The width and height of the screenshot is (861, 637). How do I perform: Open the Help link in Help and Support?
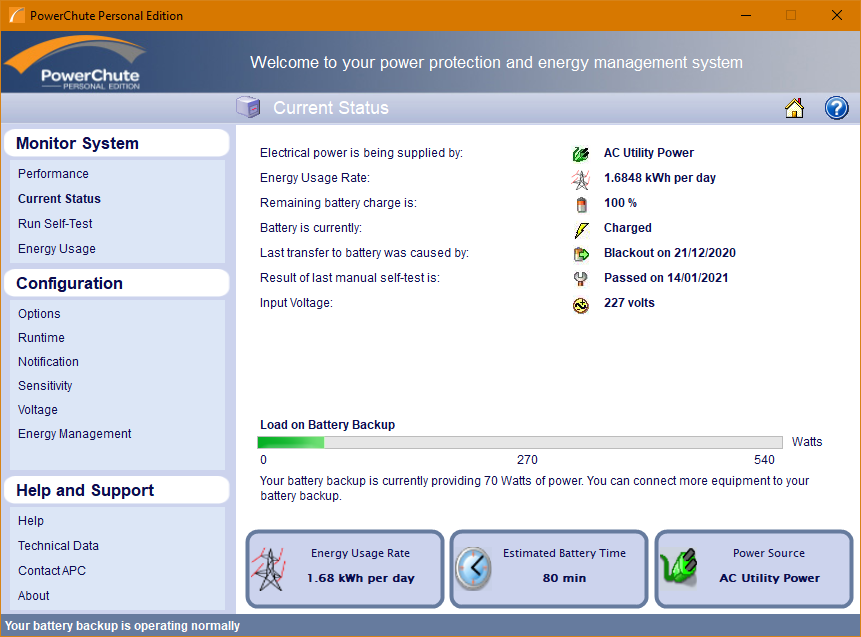point(31,521)
